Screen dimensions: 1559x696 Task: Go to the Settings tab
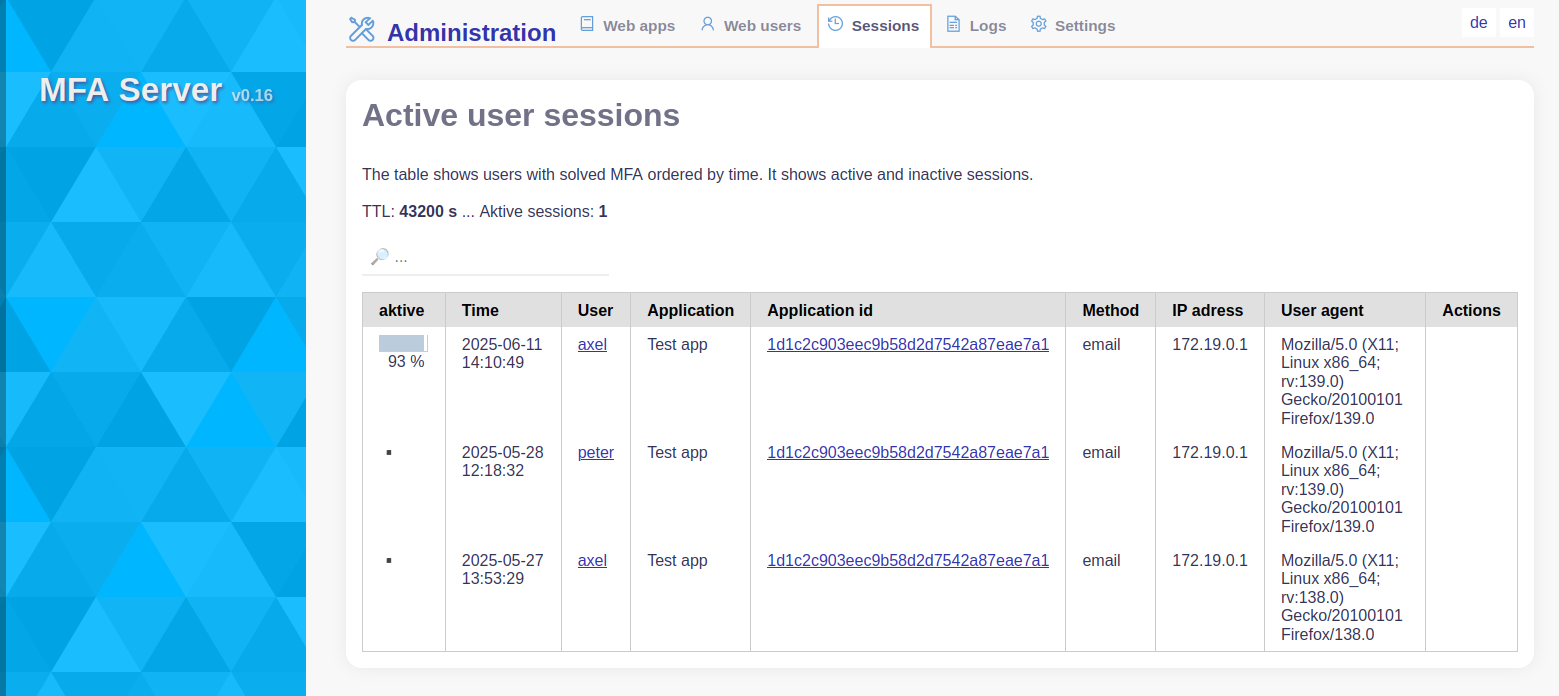1072,26
